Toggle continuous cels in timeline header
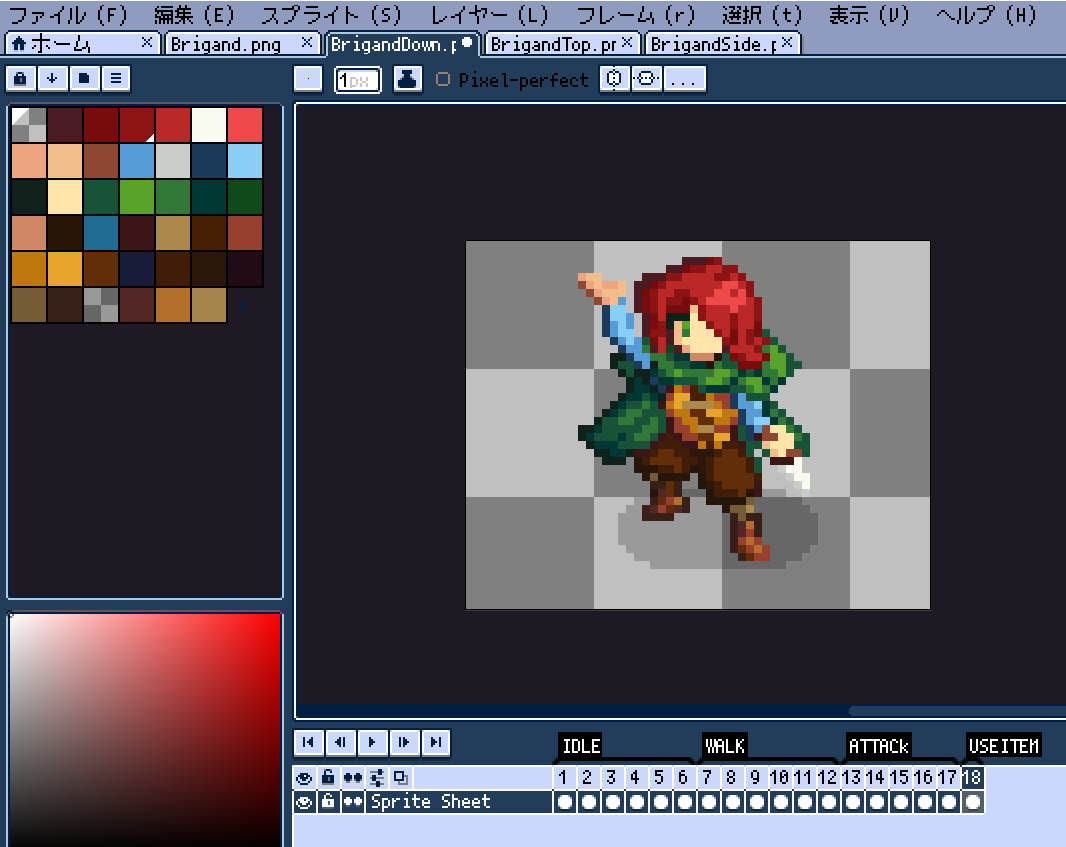 click(x=353, y=778)
